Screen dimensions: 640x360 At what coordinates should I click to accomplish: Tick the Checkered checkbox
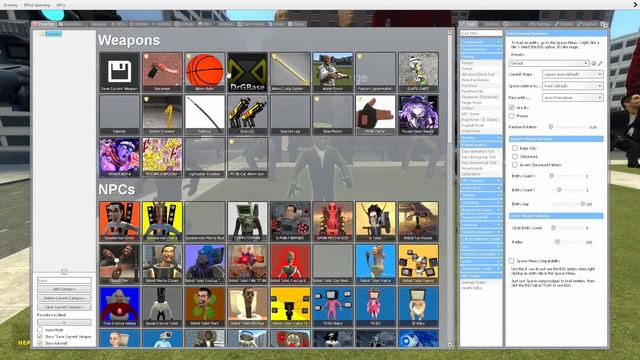coord(515,156)
